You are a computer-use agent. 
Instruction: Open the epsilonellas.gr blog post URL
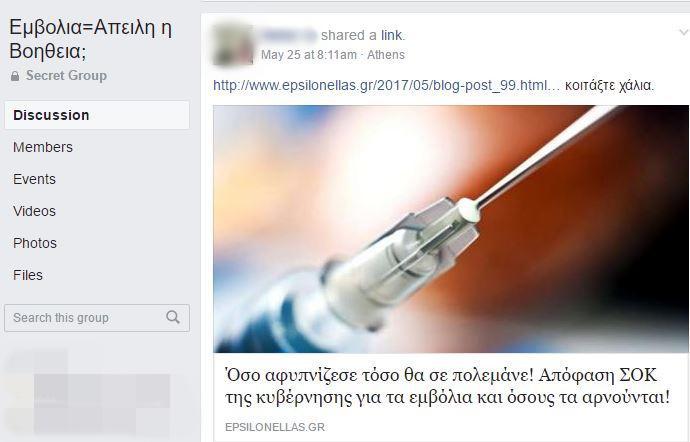386,85
